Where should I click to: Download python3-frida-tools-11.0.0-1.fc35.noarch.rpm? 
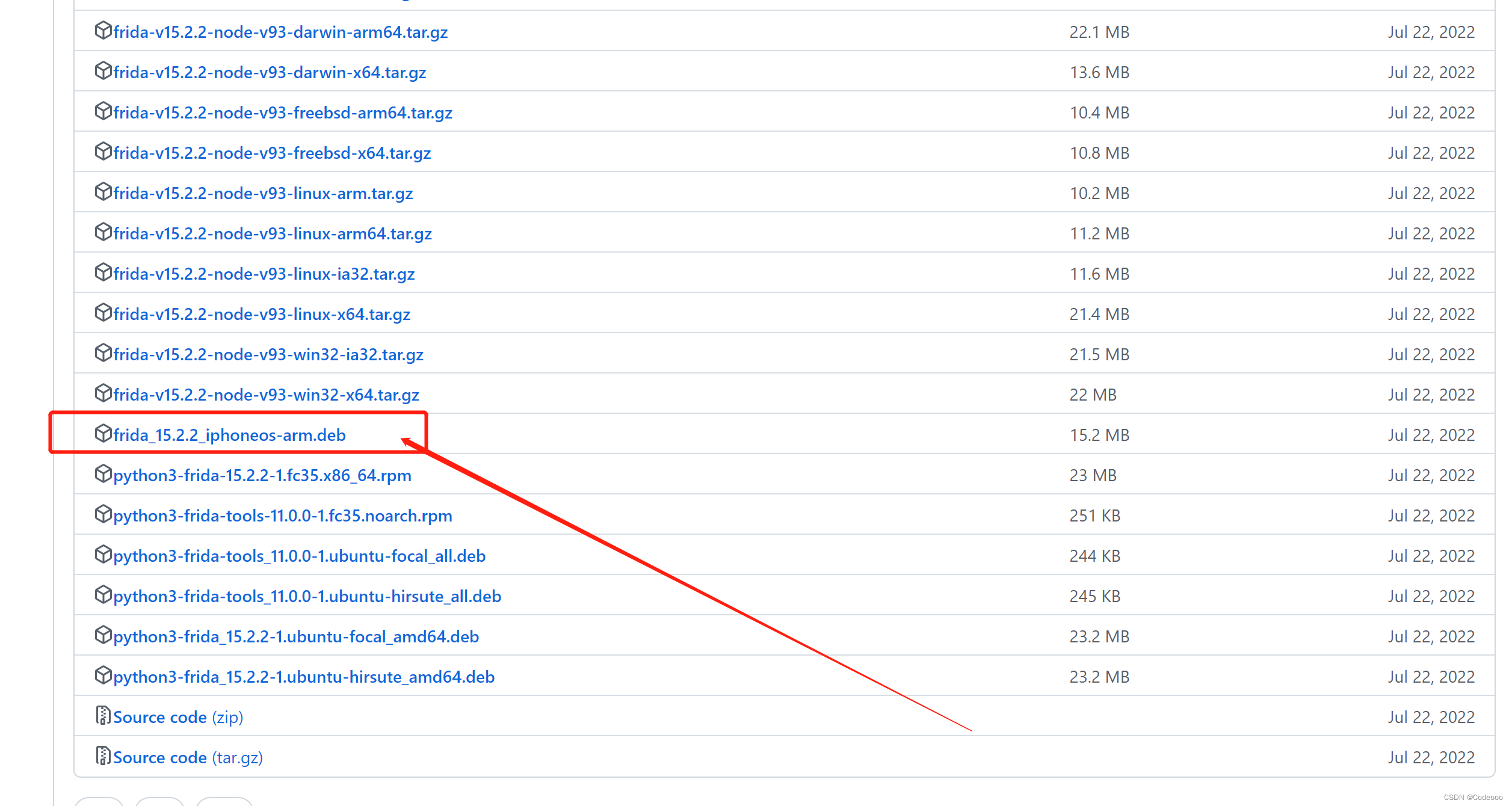283,515
